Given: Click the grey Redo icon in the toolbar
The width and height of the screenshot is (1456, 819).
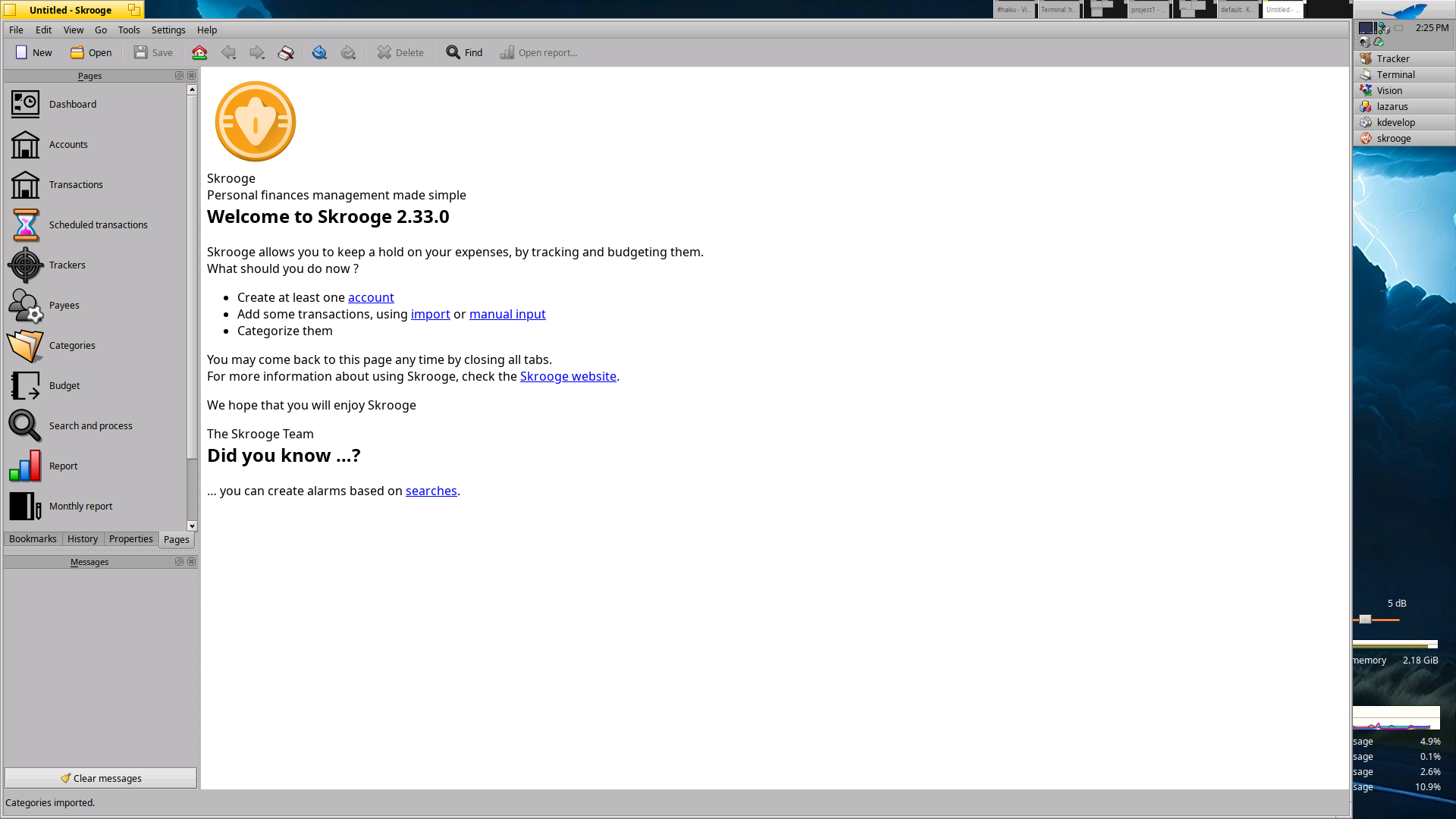Looking at the screenshot, I should (x=348, y=52).
